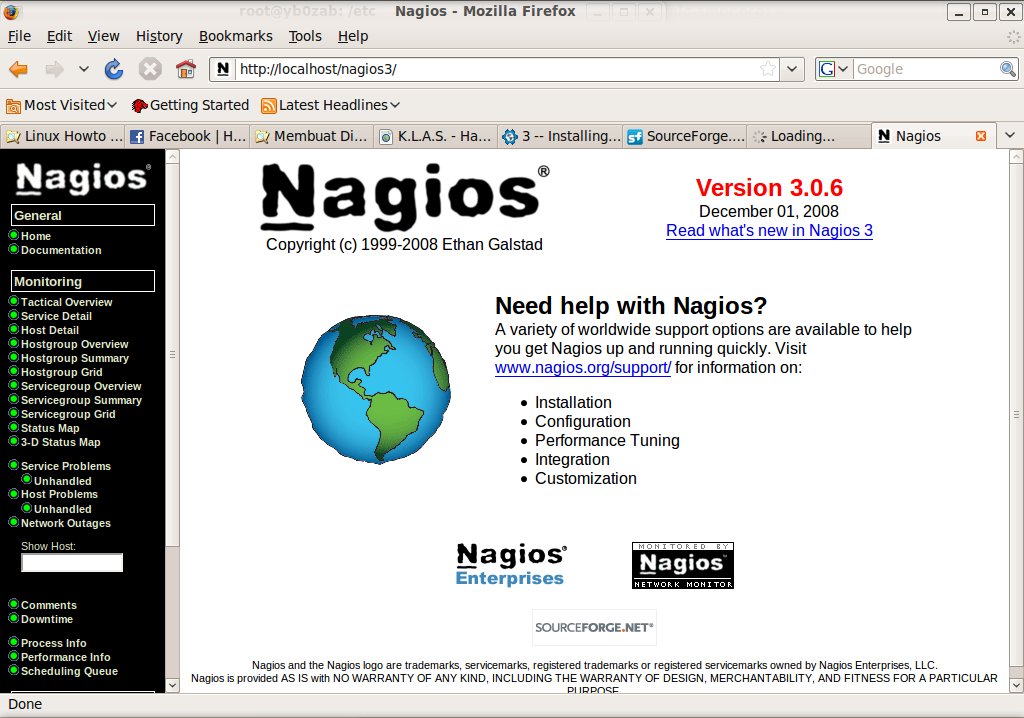Click the Home link in Nagios sidebar

35,236
